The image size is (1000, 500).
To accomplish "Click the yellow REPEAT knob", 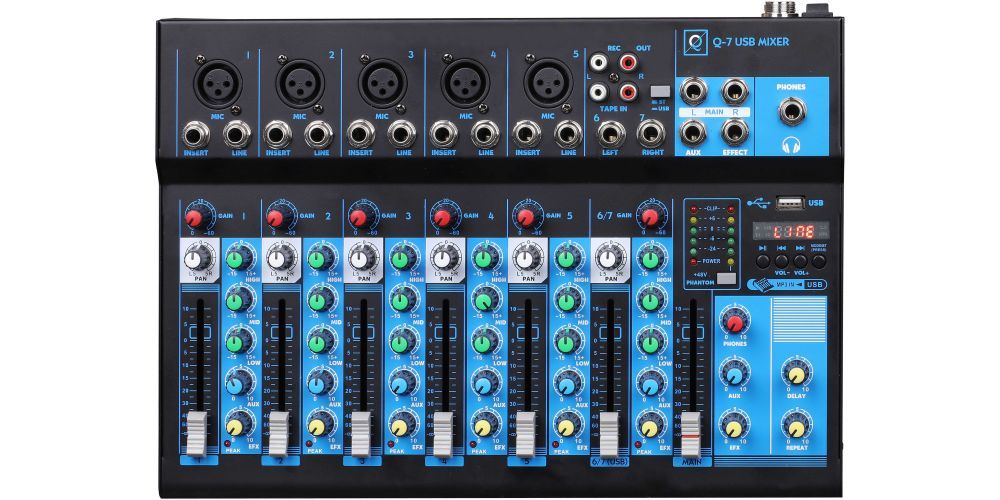I will click(x=796, y=426).
